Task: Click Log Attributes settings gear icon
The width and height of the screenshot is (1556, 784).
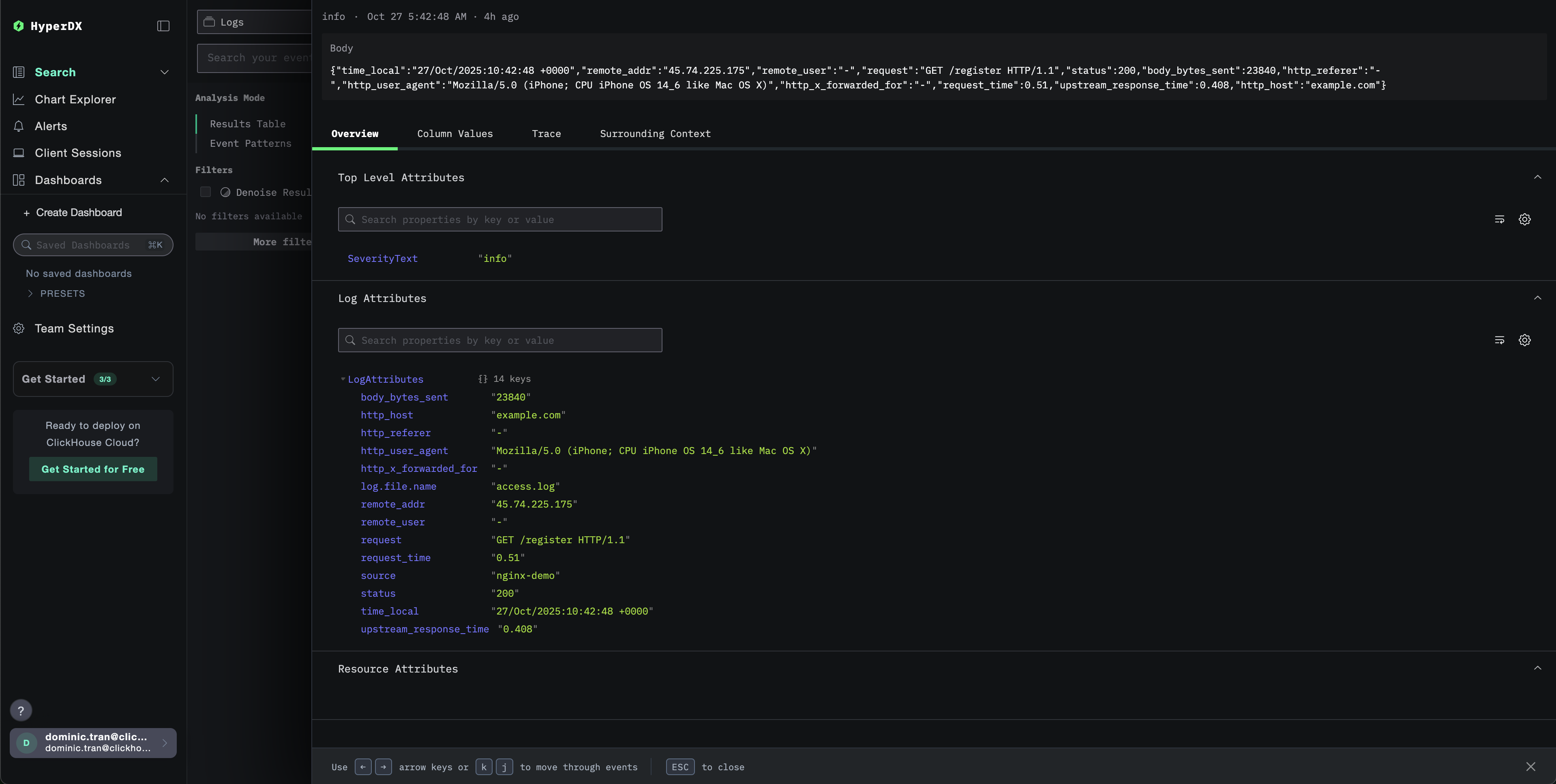Action: 1524,340
